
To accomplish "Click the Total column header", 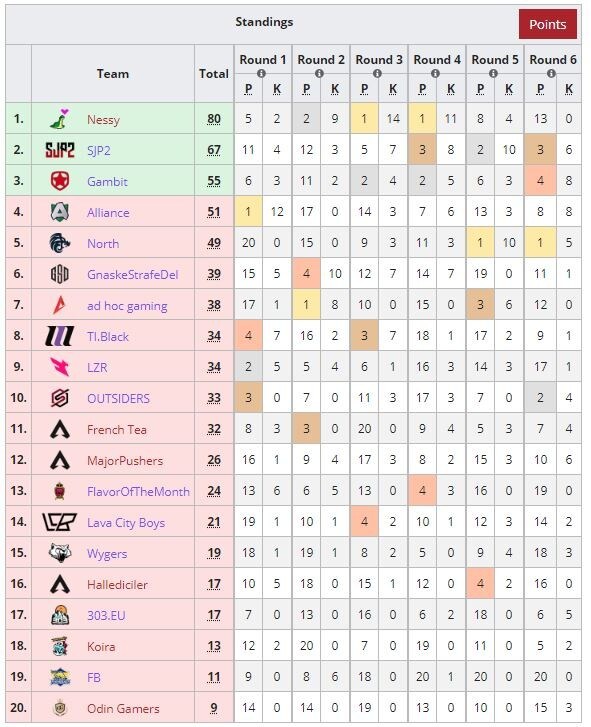I will pyautogui.click(x=214, y=74).
